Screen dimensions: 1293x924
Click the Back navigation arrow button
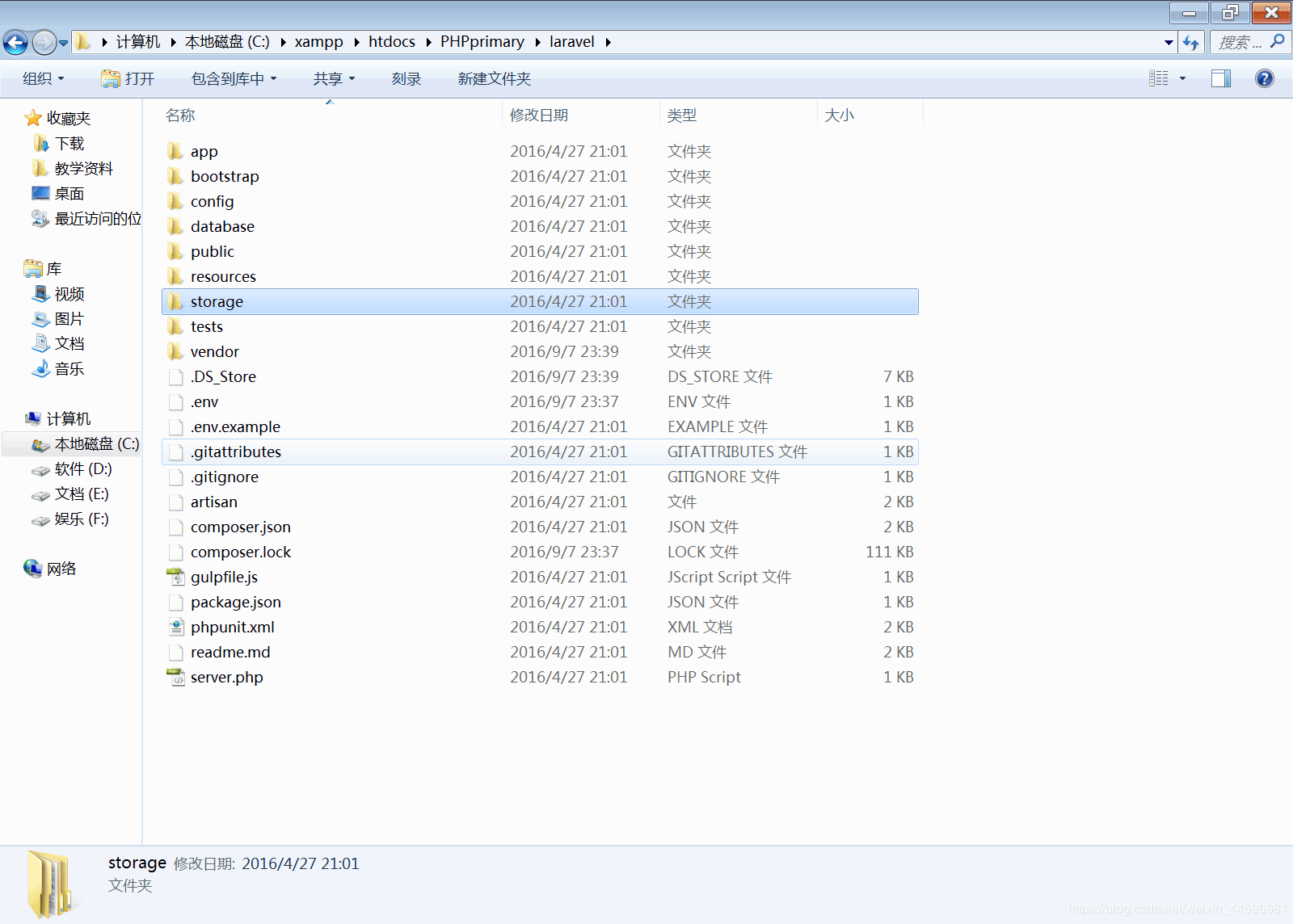click(x=15, y=42)
